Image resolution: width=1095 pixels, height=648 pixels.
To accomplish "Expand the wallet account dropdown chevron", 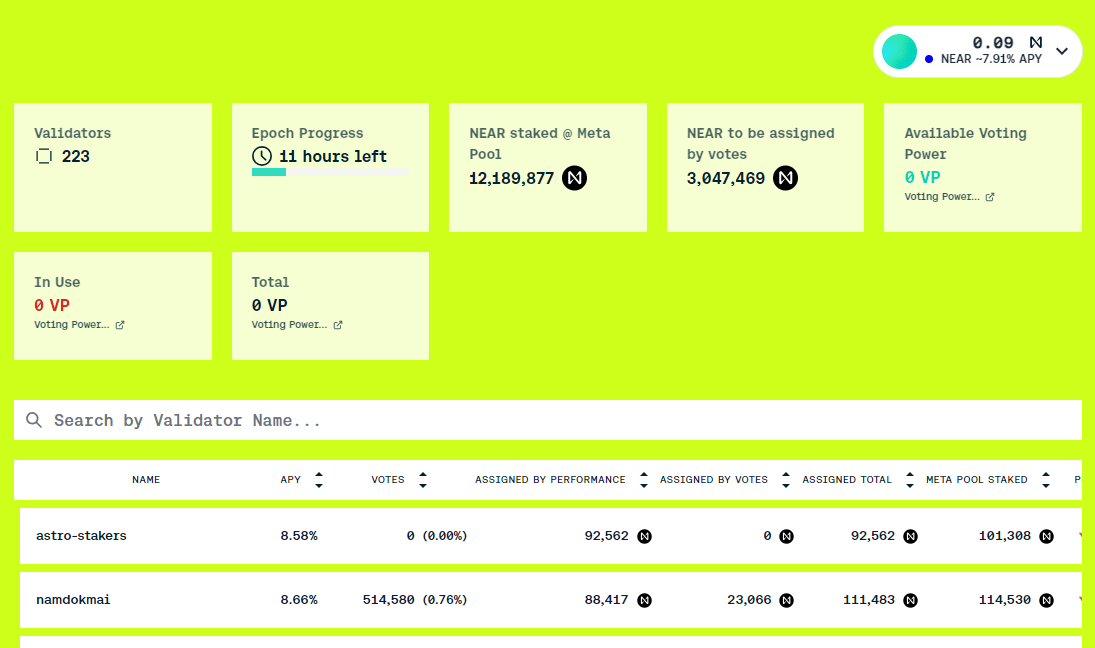I will (1061, 51).
